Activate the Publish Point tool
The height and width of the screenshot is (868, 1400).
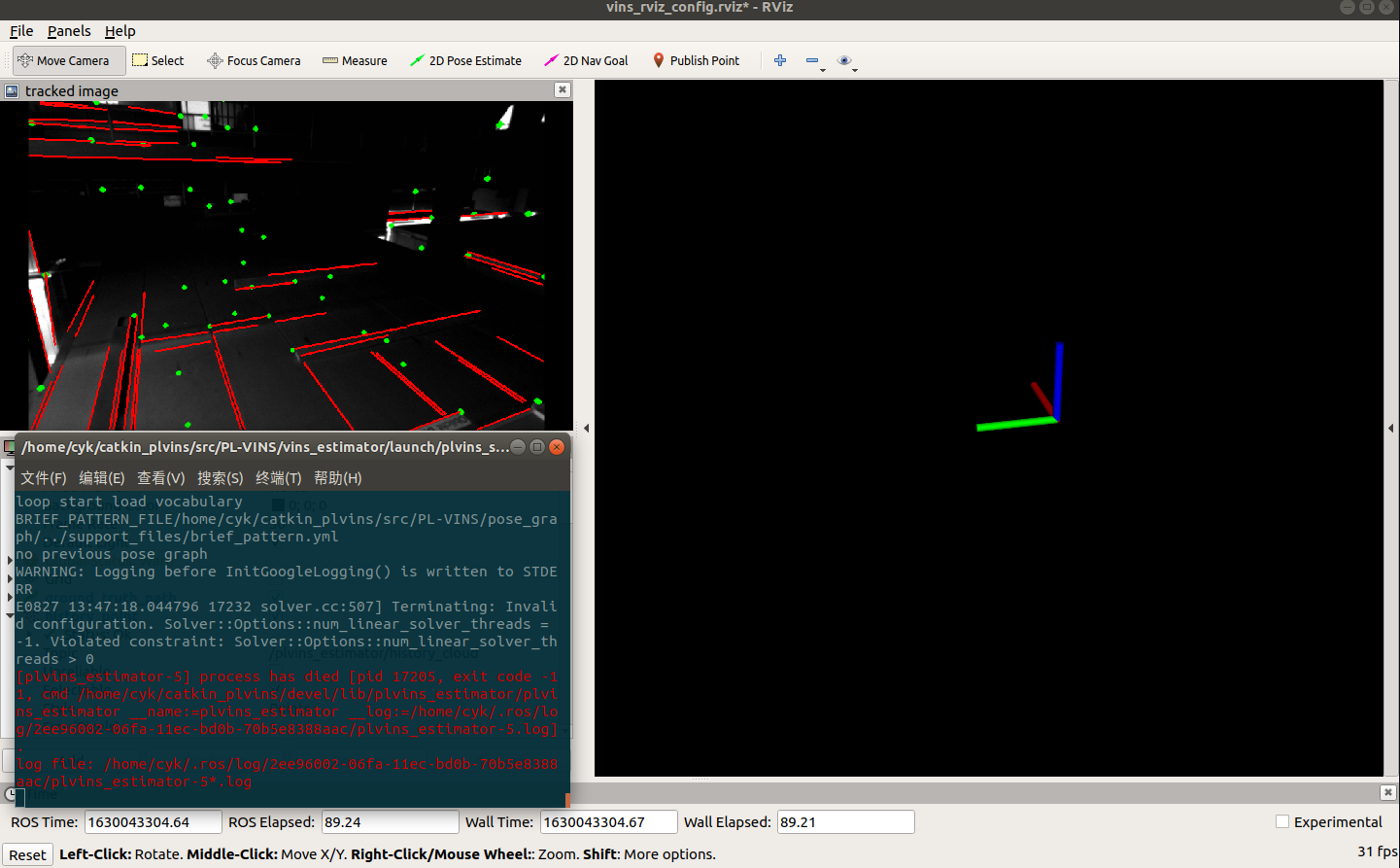[x=696, y=60]
